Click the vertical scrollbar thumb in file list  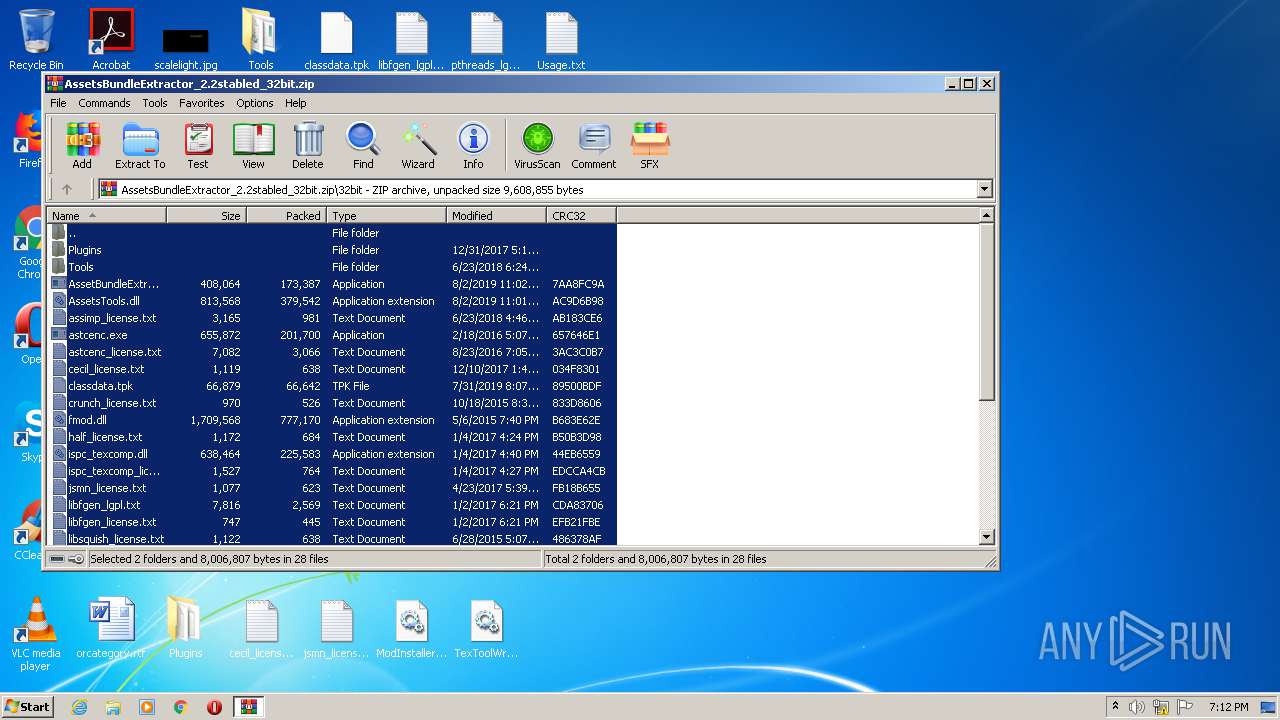(986, 312)
